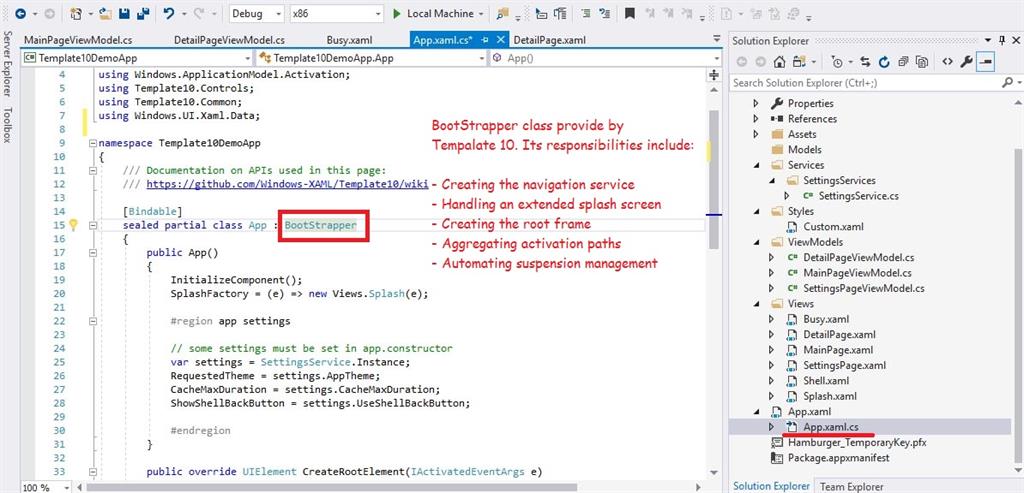Comment out selected lines icon
Screen dimensions: 1024x493
[x=586, y=13]
